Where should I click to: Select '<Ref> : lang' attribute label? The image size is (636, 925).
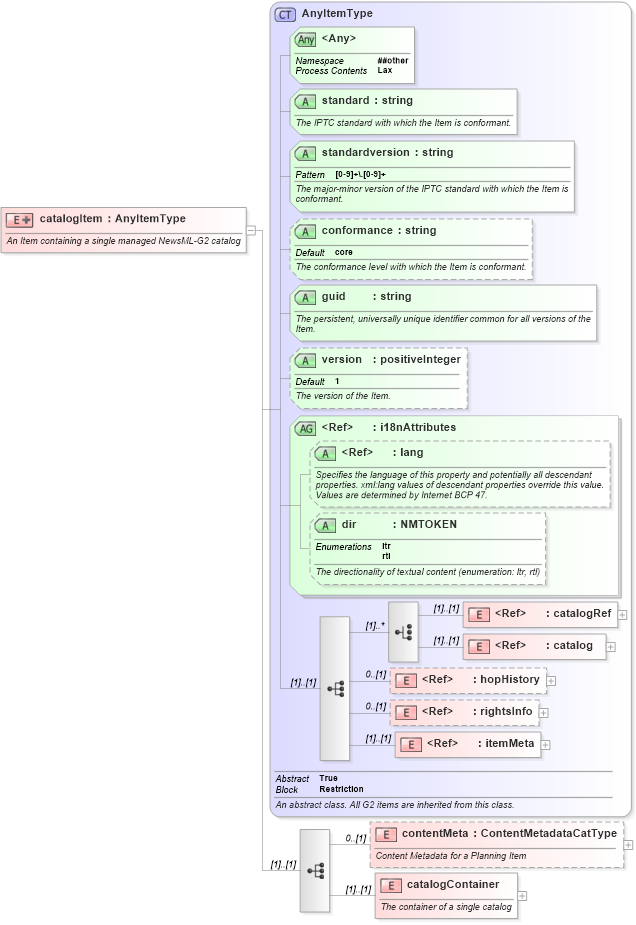pos(382,453)
